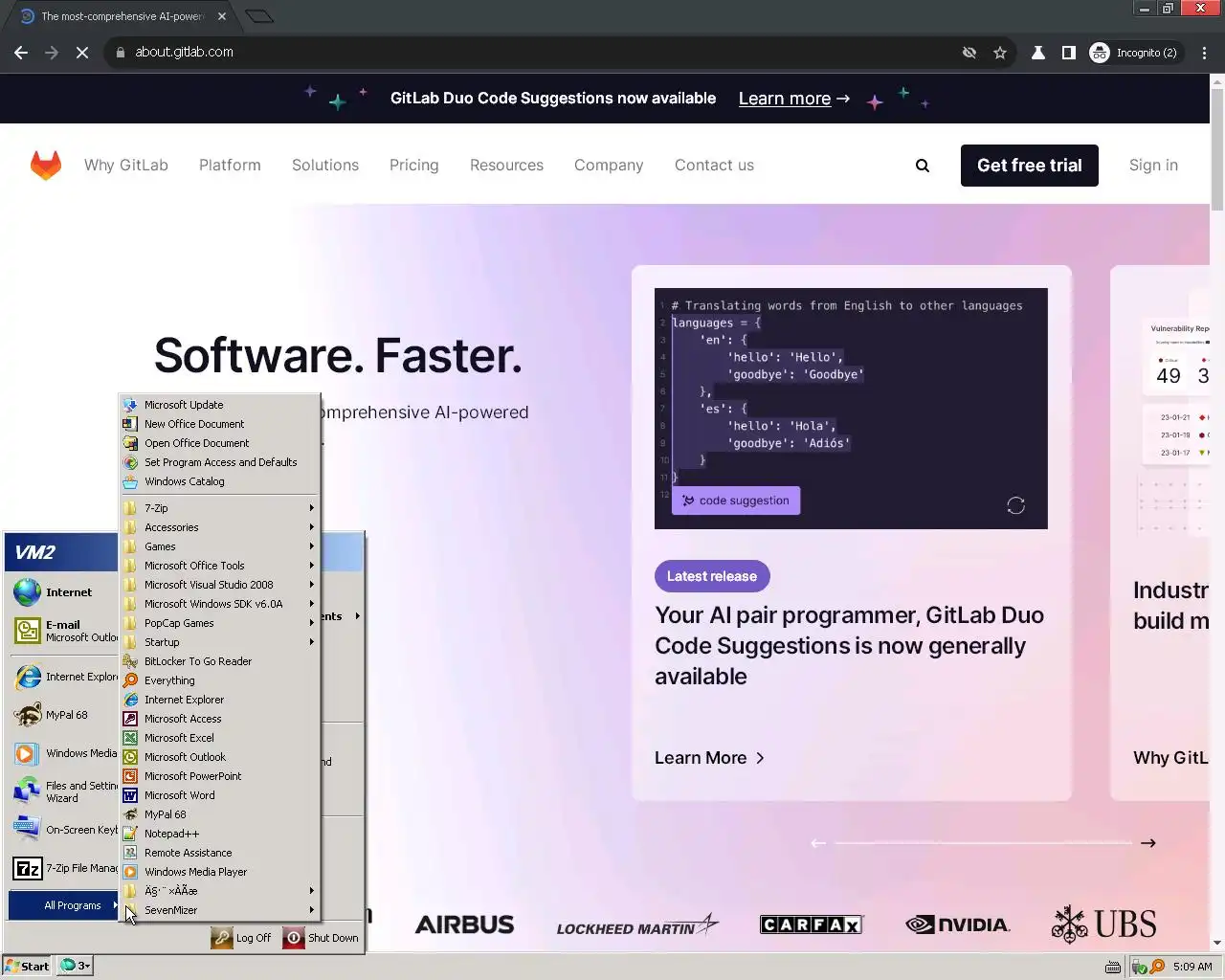Bookmark this page with the star icon
Viewport: 1225px width, 980px height.
click(x=1000, y=53)
